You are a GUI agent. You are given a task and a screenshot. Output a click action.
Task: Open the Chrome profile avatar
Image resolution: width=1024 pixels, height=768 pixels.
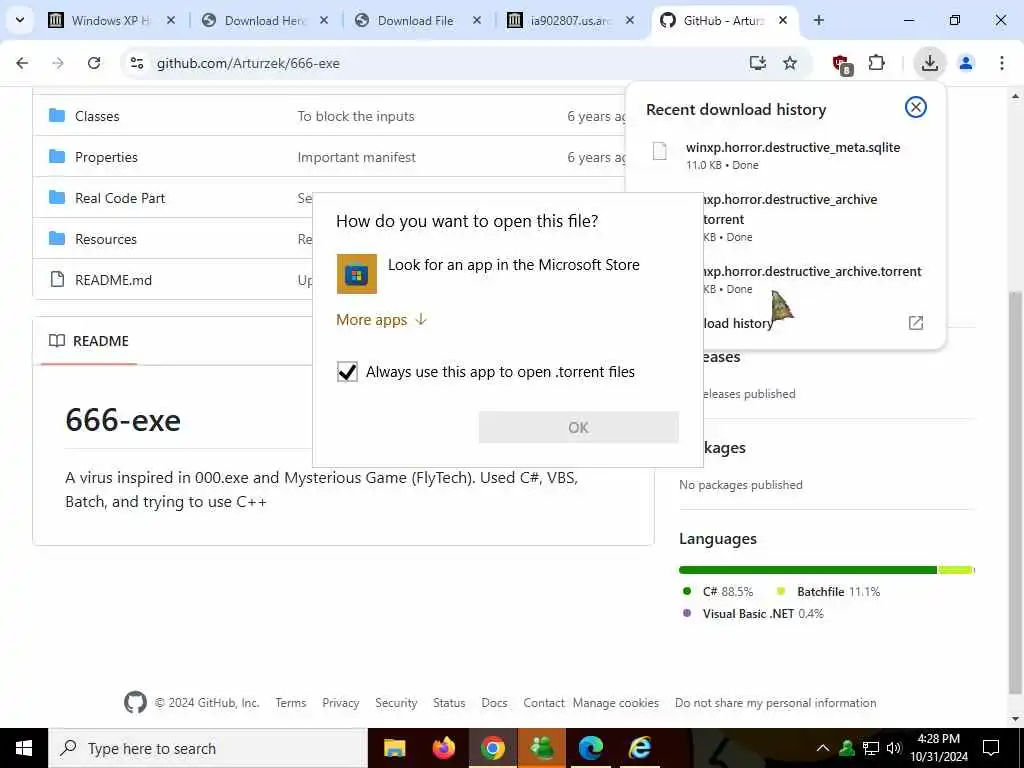(x=966, y=63)
